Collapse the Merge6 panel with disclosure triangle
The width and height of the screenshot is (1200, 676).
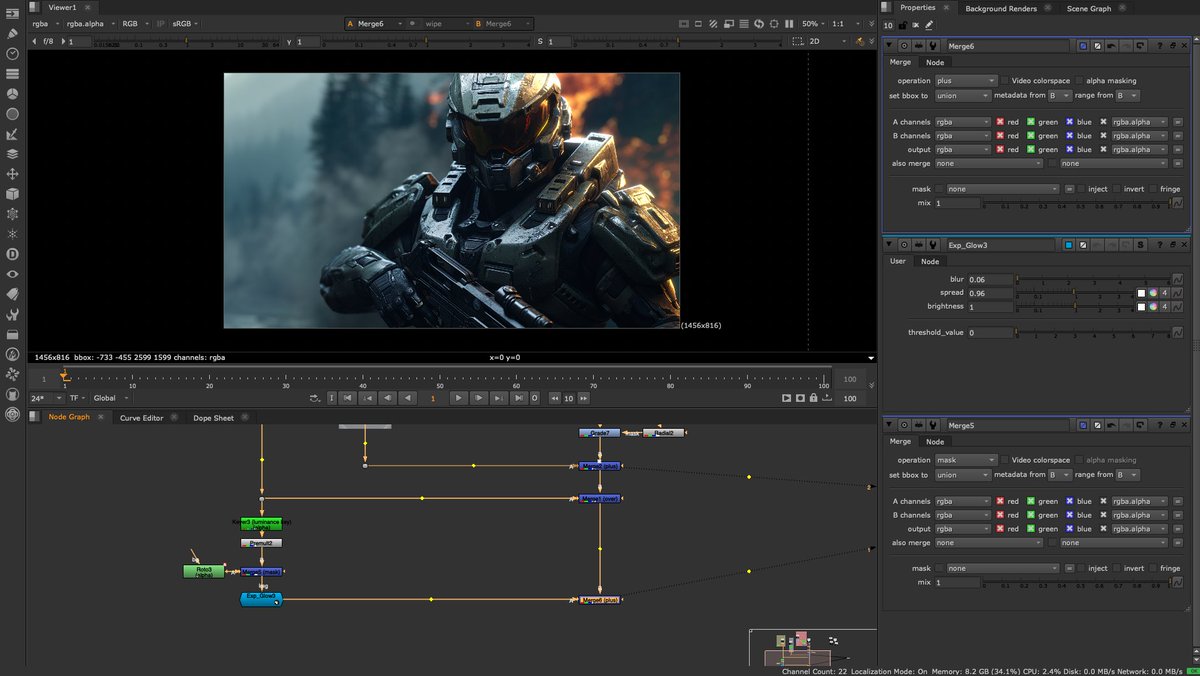pos(890,45)
